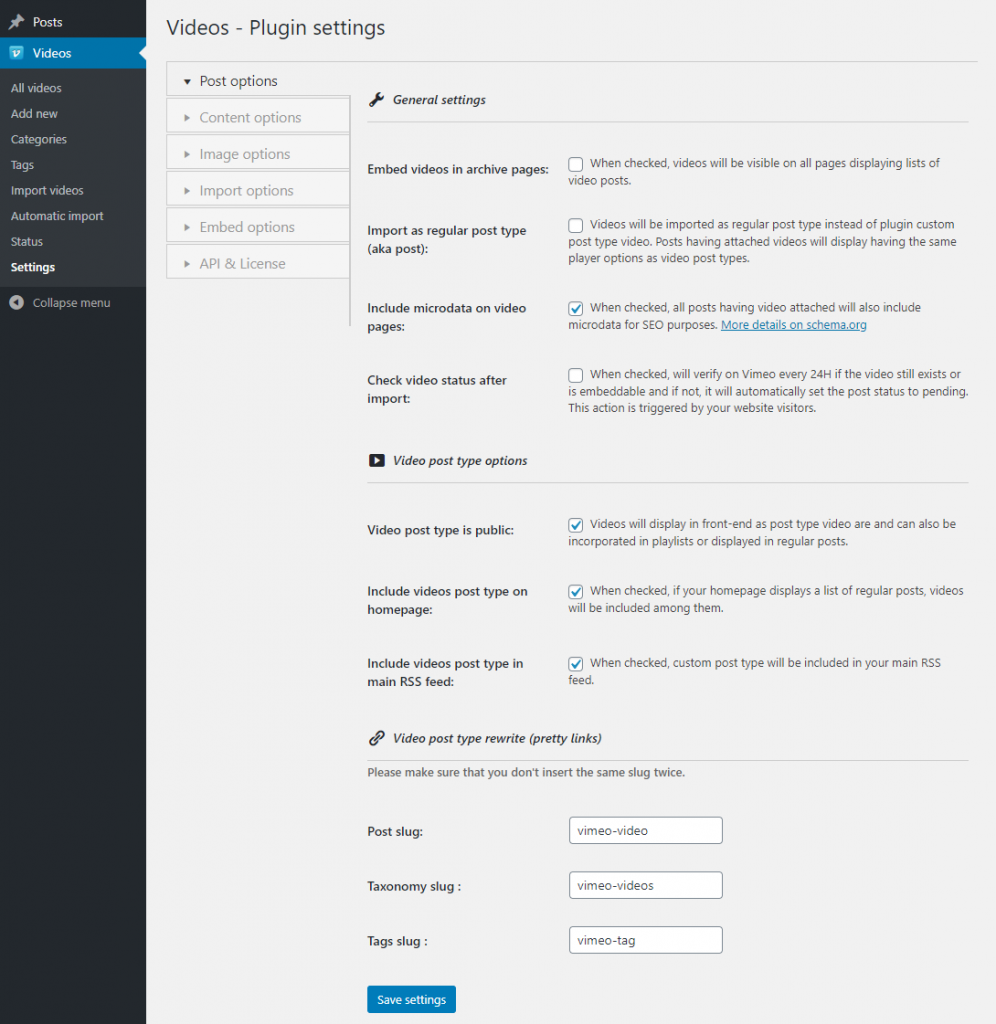
Task: Click the Video post type rewrite heading
Action: click(497, 738)
